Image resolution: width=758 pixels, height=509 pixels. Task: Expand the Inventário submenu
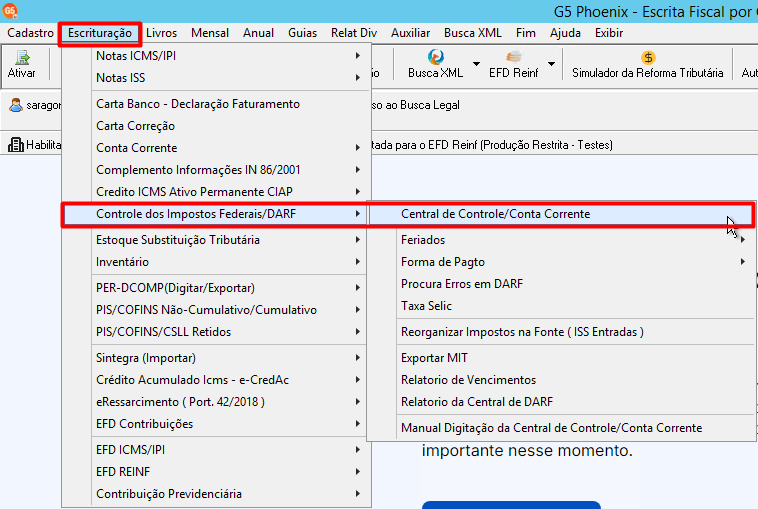click(216, 262)
